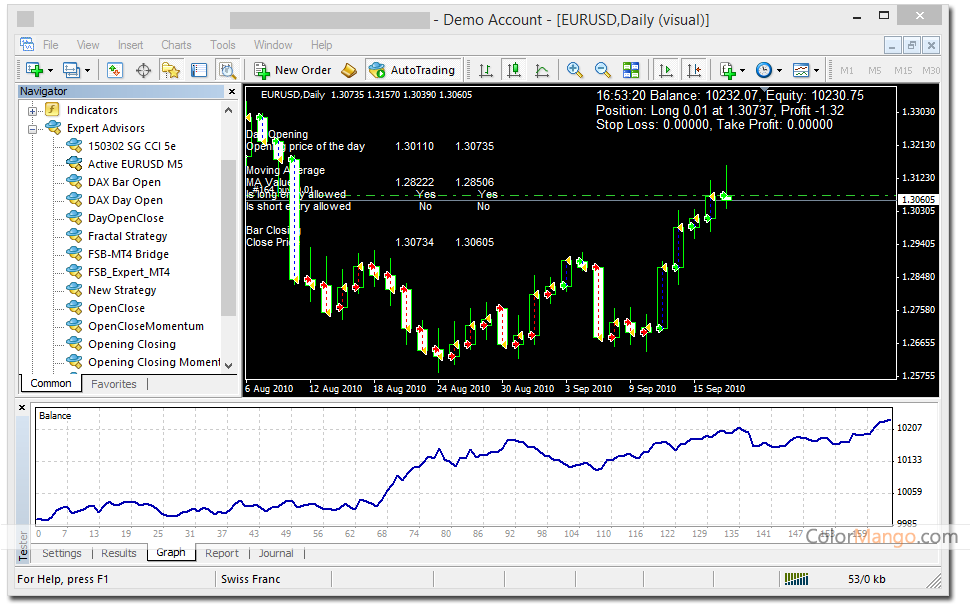Collapse the Expert Advisors tree node

click(x=32, y=129)
